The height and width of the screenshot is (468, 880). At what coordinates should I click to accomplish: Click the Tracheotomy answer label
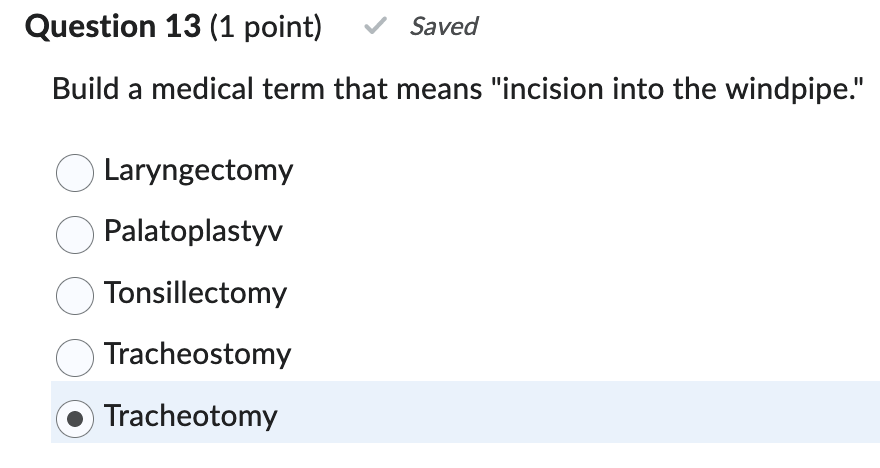(x=190, y=415)
